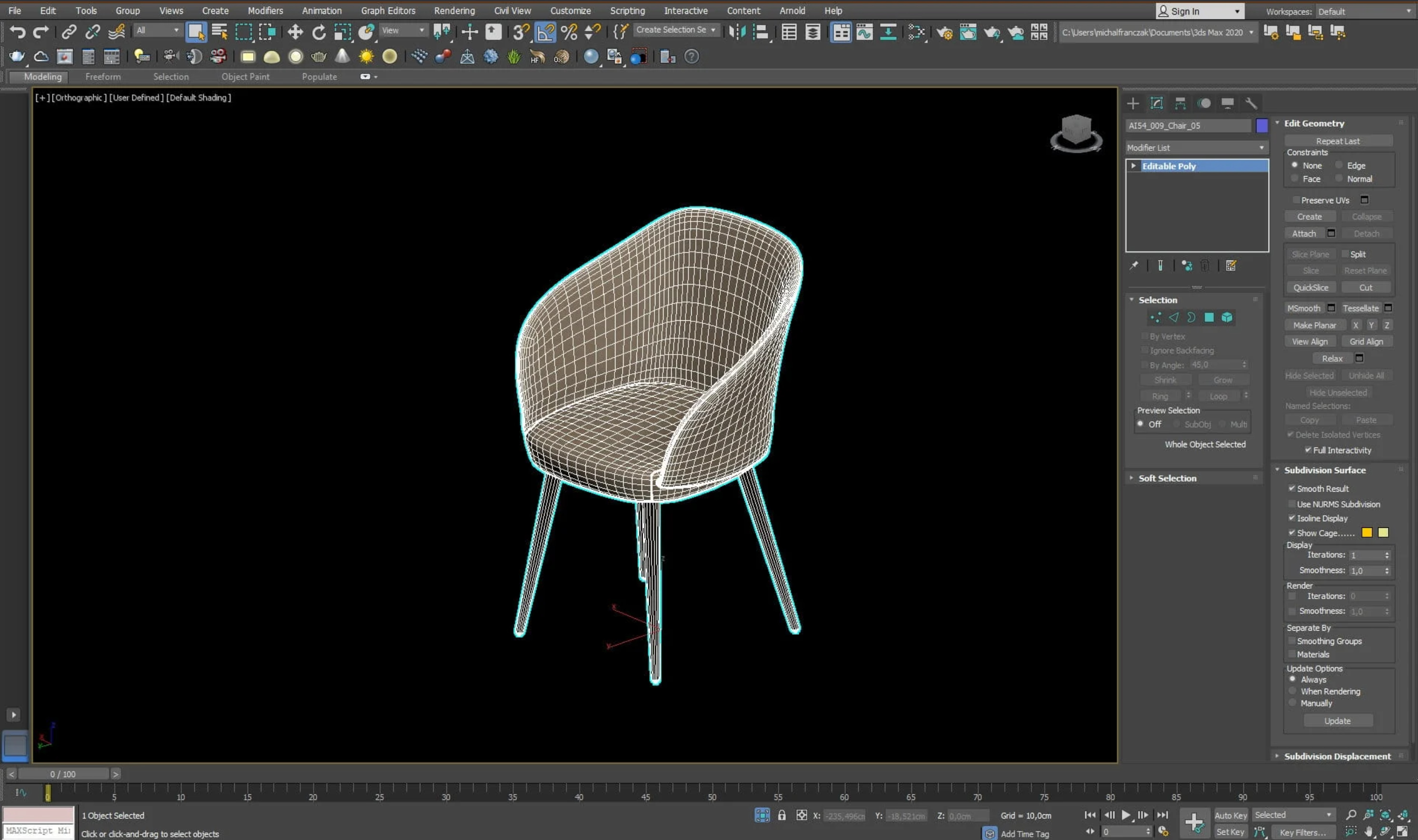
Task: Click the Undo arrow icon
Action: pyautogui.click(x=17, y=32)
